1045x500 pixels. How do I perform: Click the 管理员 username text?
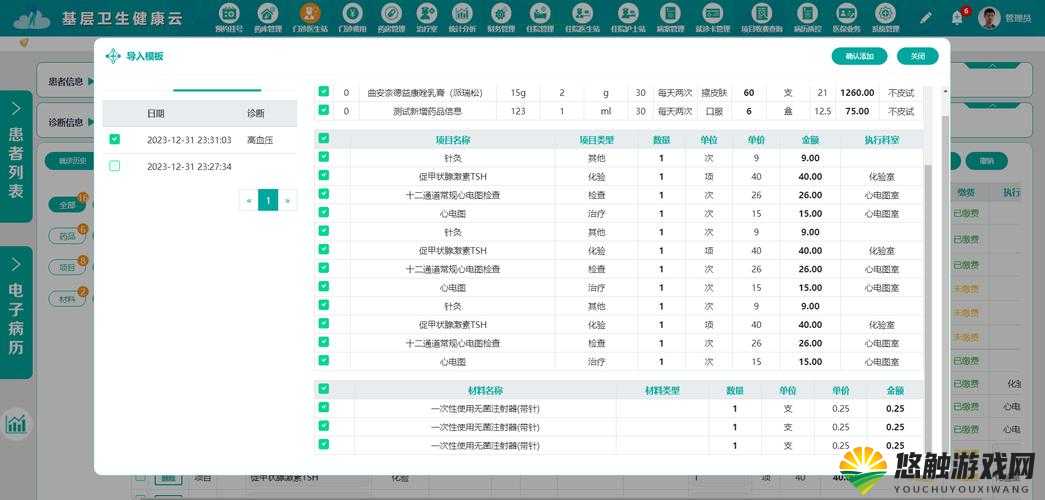(x=1018, y=19)
